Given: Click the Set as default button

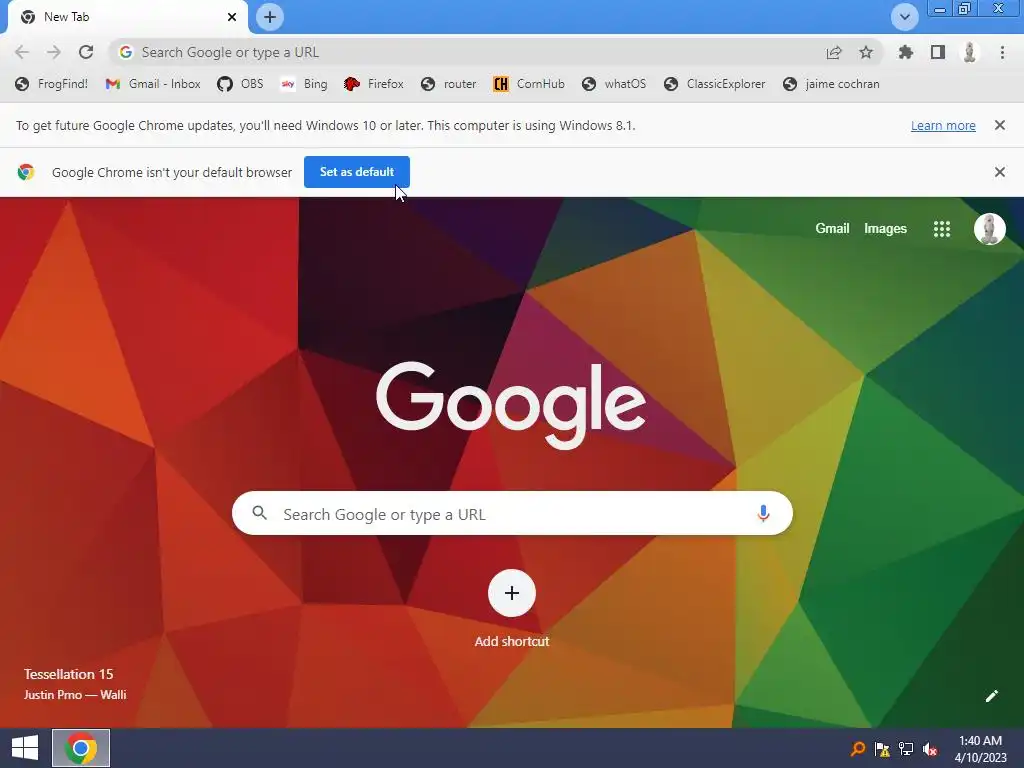Looking at the screenshot, I should point(357,172).
